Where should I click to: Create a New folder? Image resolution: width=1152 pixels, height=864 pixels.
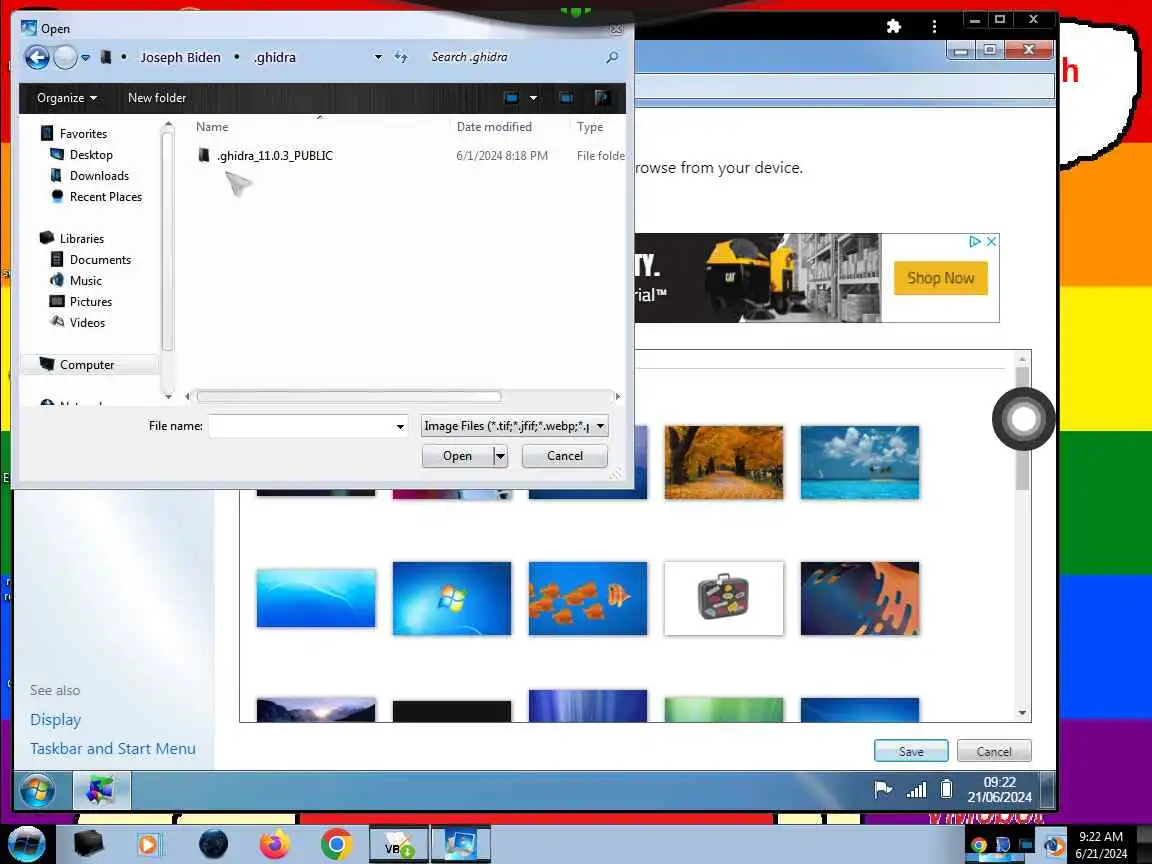pyautogui.click(x=156, y=98)
